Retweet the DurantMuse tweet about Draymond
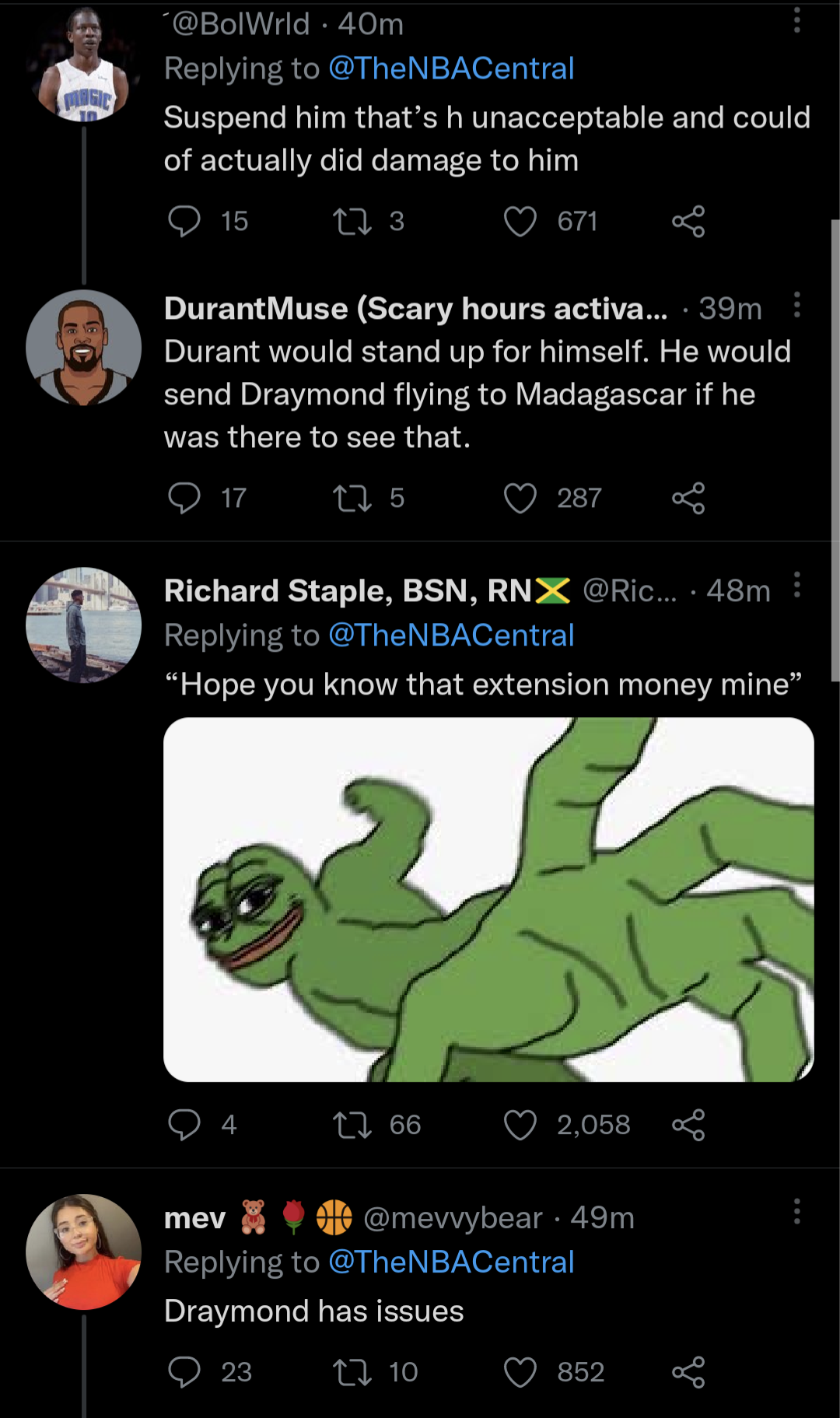 (x=352, y=499)
